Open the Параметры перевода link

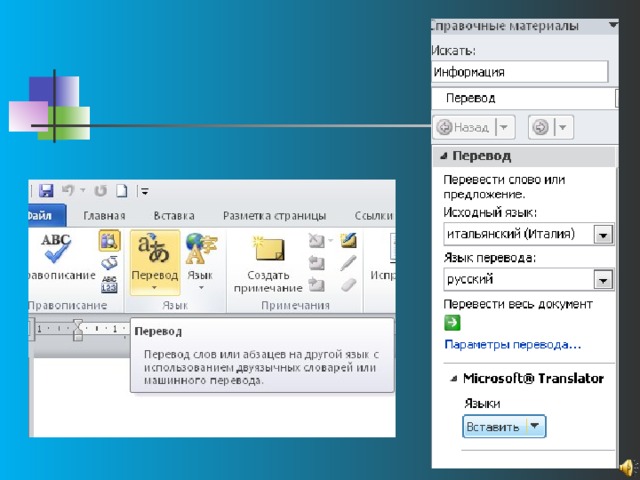(x=512, y=345)
